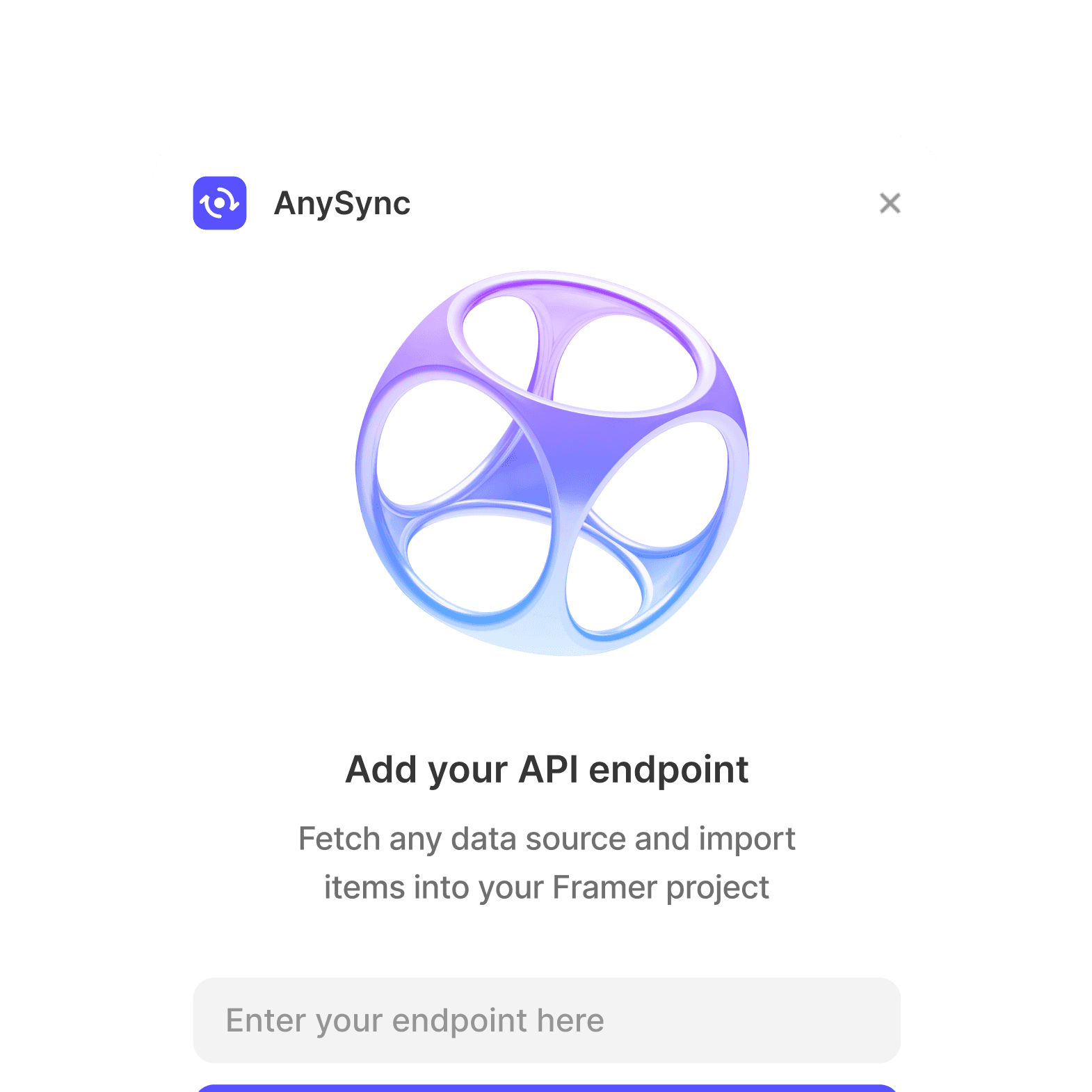Select the circular arrows inside the logo
The width and height of the screenshot is (1092, 1092).
(x=220, y=203)
